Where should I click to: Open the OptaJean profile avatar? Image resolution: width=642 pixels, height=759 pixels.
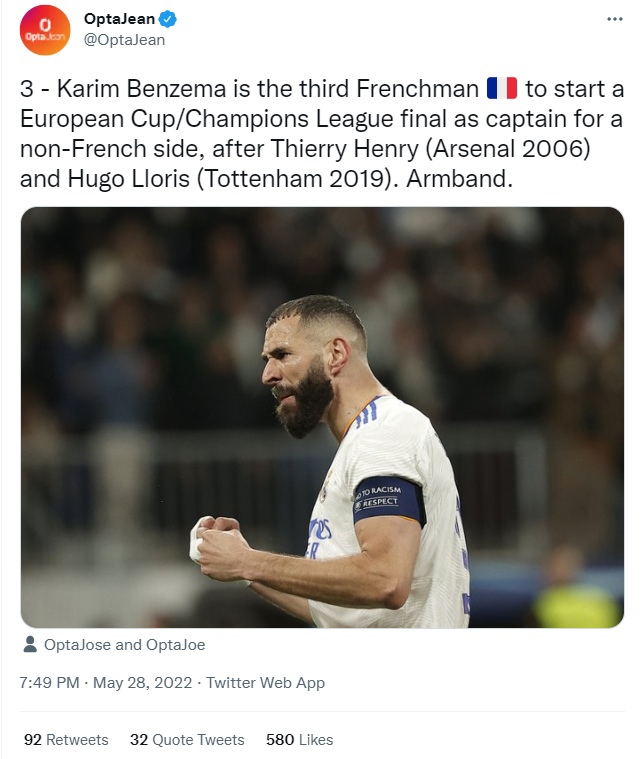[x=45, y=30]
